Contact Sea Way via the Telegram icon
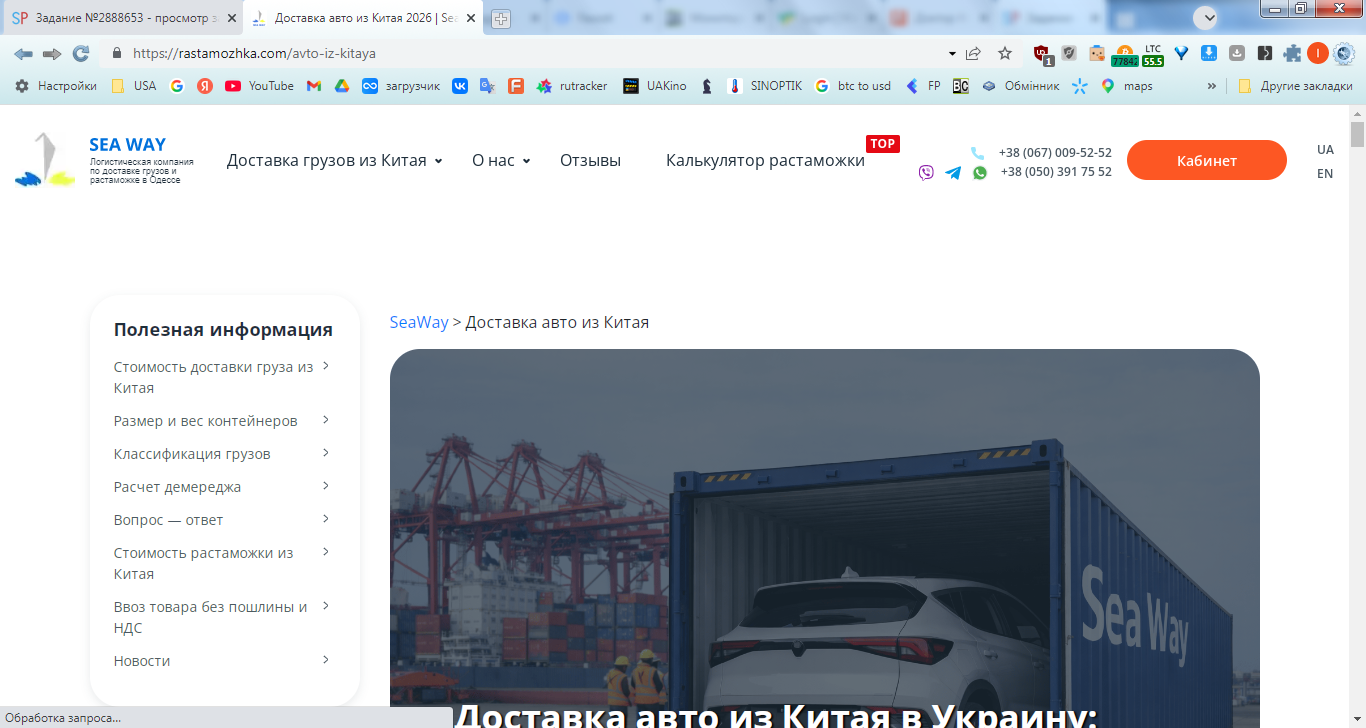1366x728 pixels. pos(953,172)
